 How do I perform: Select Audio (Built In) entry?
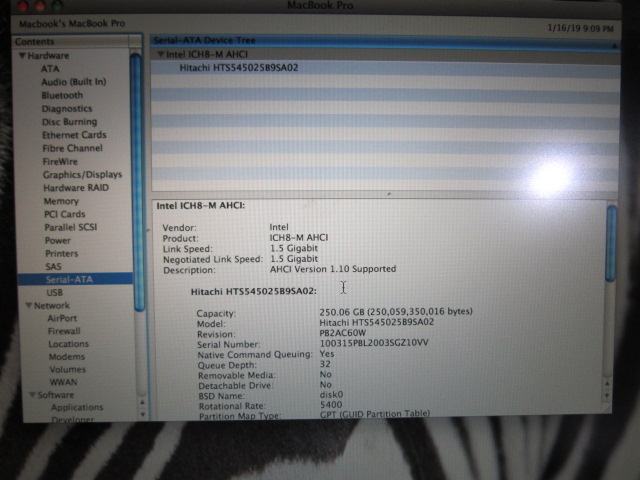coord(73,82)
